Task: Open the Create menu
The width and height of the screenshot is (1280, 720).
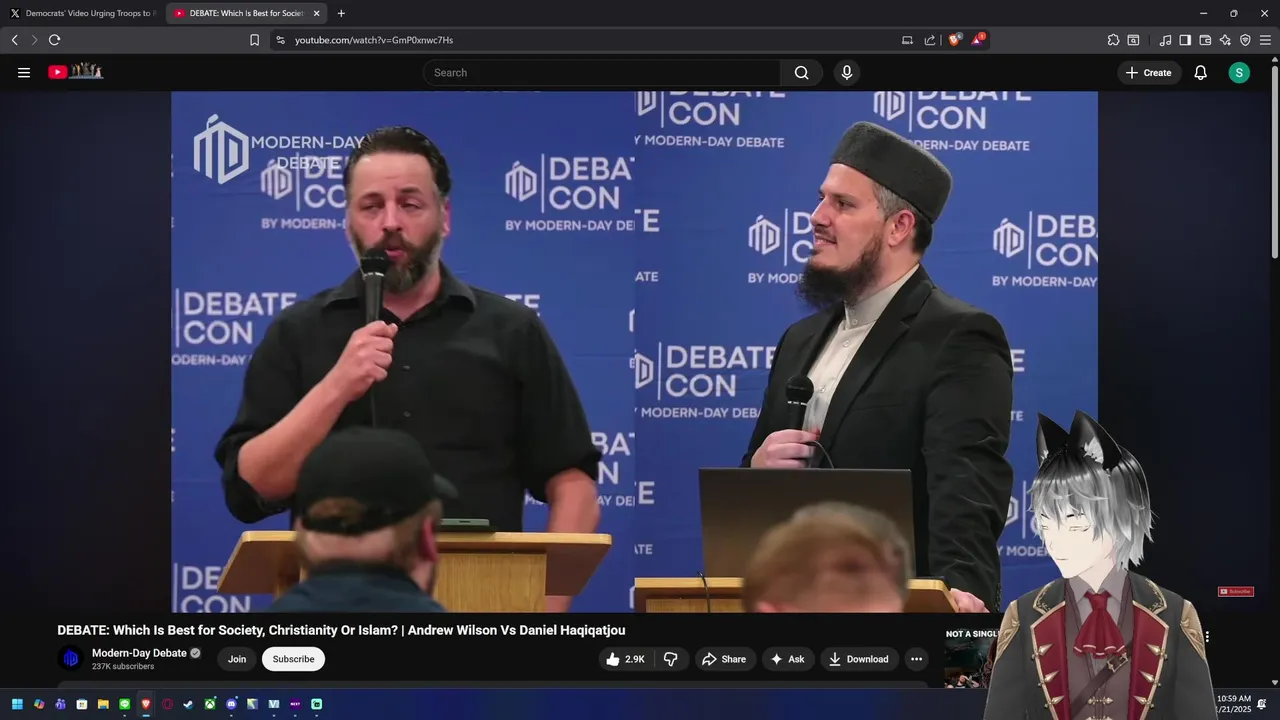Action: pyautogui.click(x=1148, y=72)
